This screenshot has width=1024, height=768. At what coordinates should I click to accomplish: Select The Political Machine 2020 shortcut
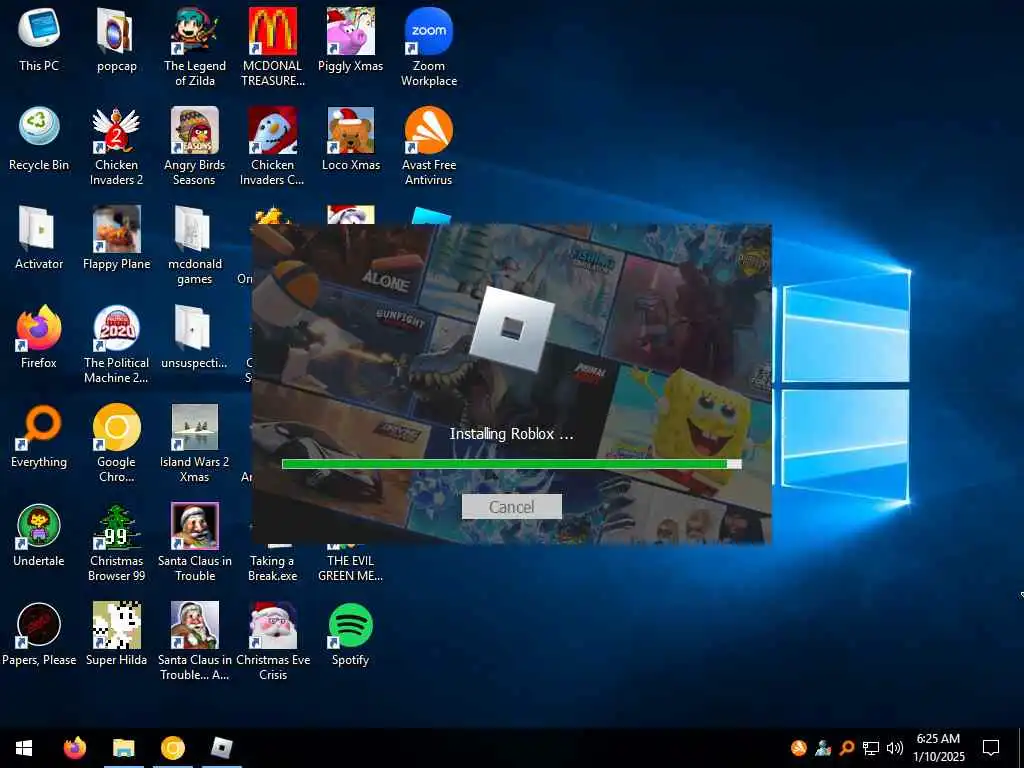coord(116,344)
